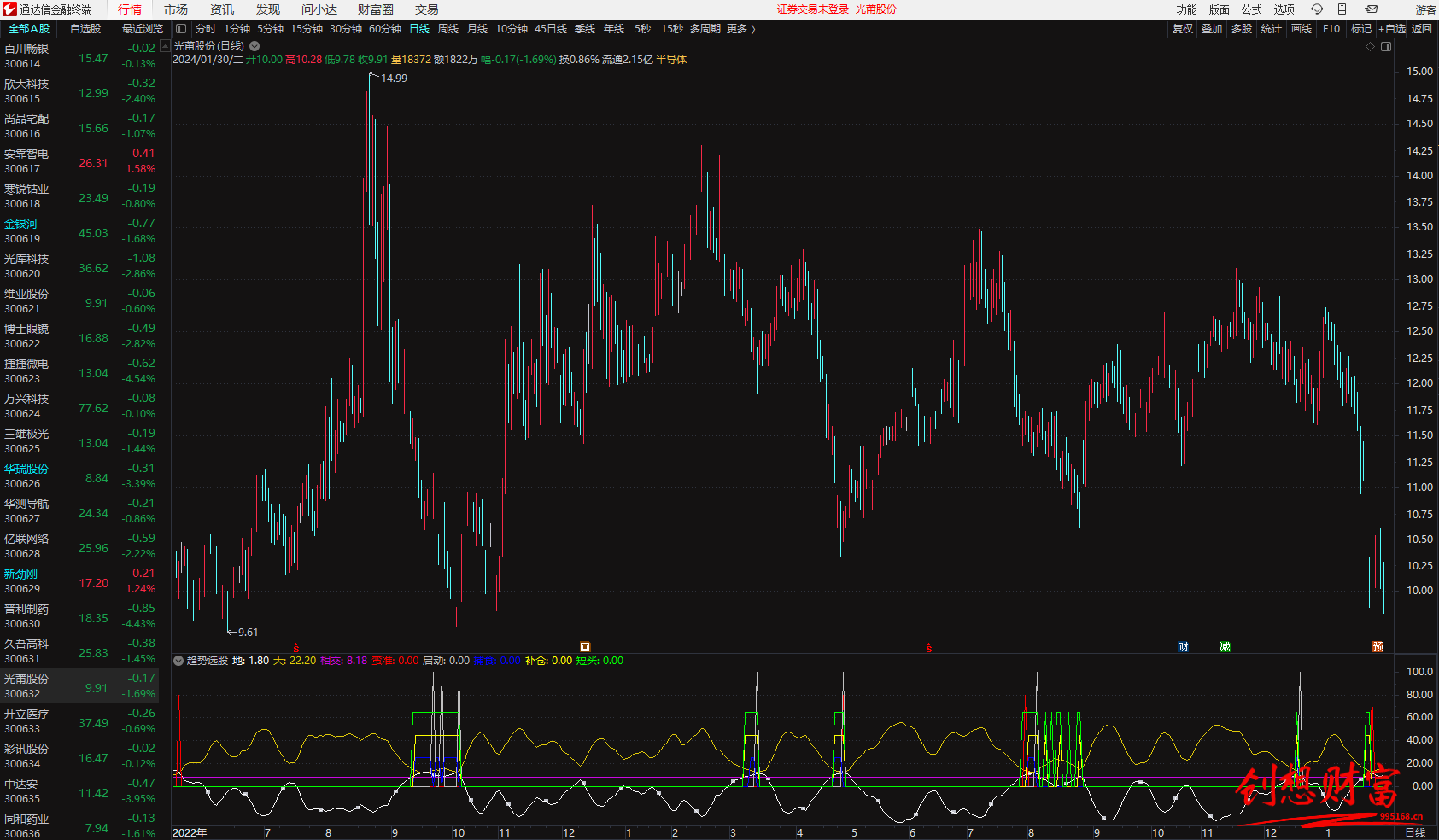
Task: Click the 半导体 sector label
Action: pos(671,60)
